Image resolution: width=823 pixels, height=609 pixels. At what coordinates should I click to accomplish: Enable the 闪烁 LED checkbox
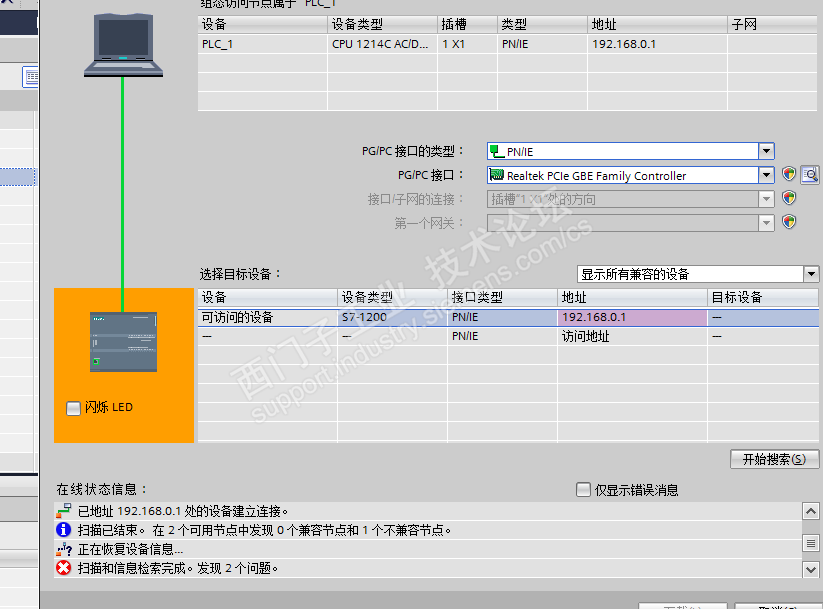[x=73, y=408]
